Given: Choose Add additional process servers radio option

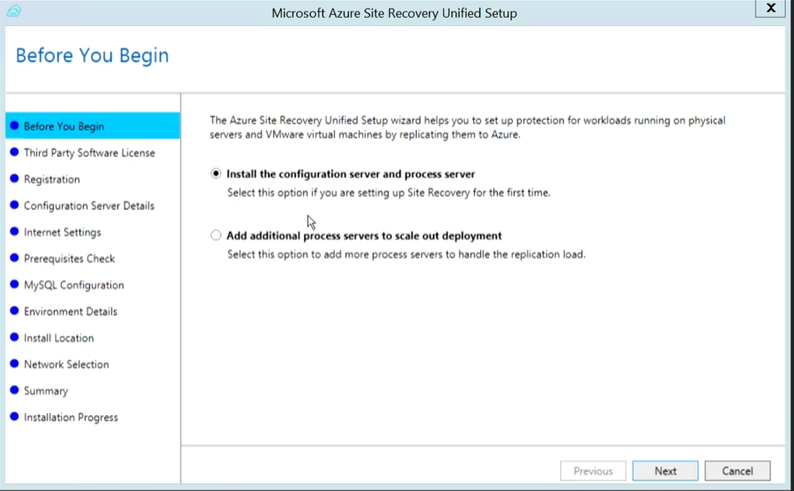Looking at the screenshot, I should click(x=216, y=235).
